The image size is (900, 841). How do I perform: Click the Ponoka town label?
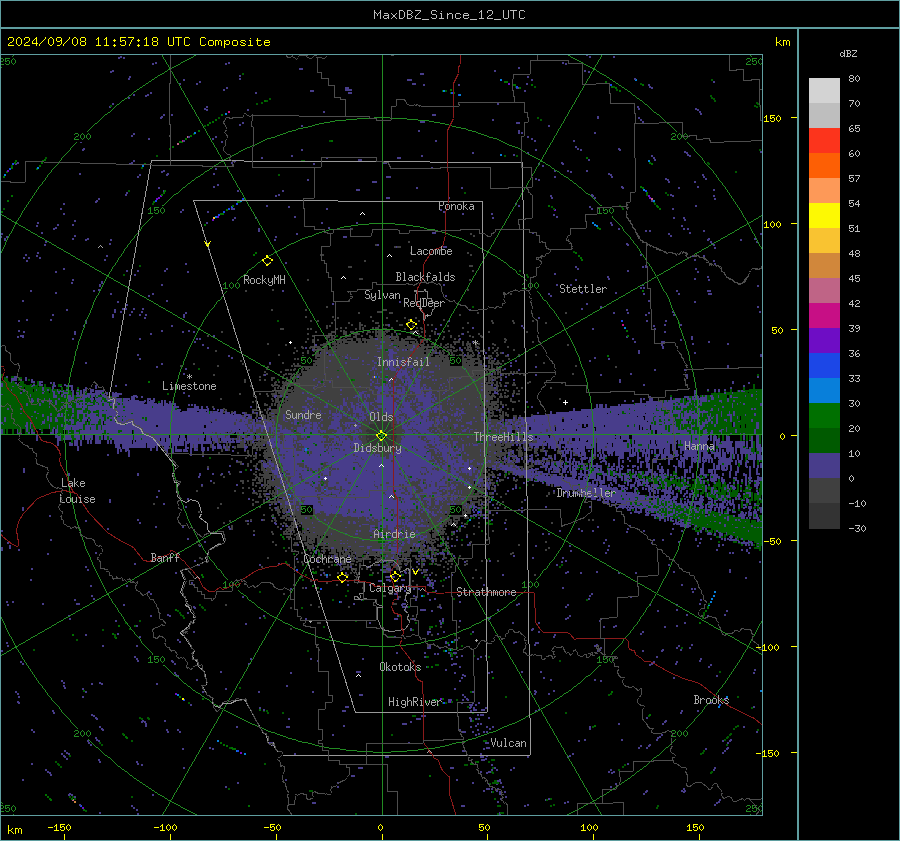(456, 206)
